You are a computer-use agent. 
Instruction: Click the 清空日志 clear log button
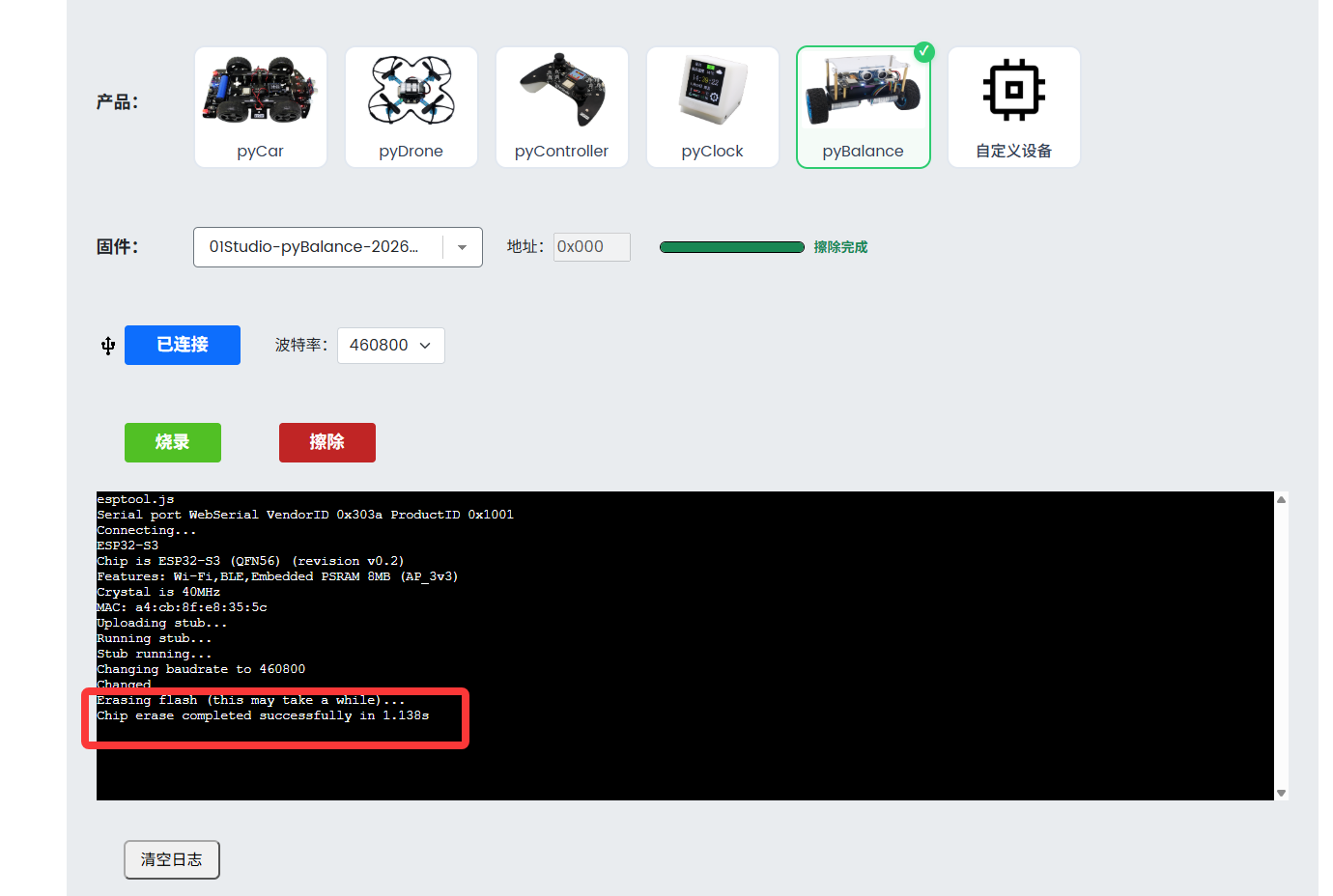pos(172,859)
